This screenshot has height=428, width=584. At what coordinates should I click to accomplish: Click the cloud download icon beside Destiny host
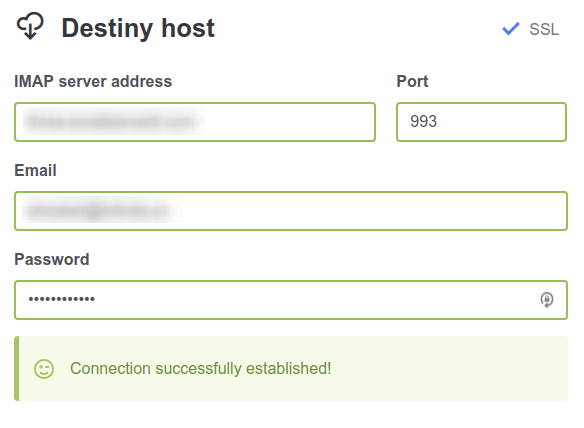click(30, 26)
